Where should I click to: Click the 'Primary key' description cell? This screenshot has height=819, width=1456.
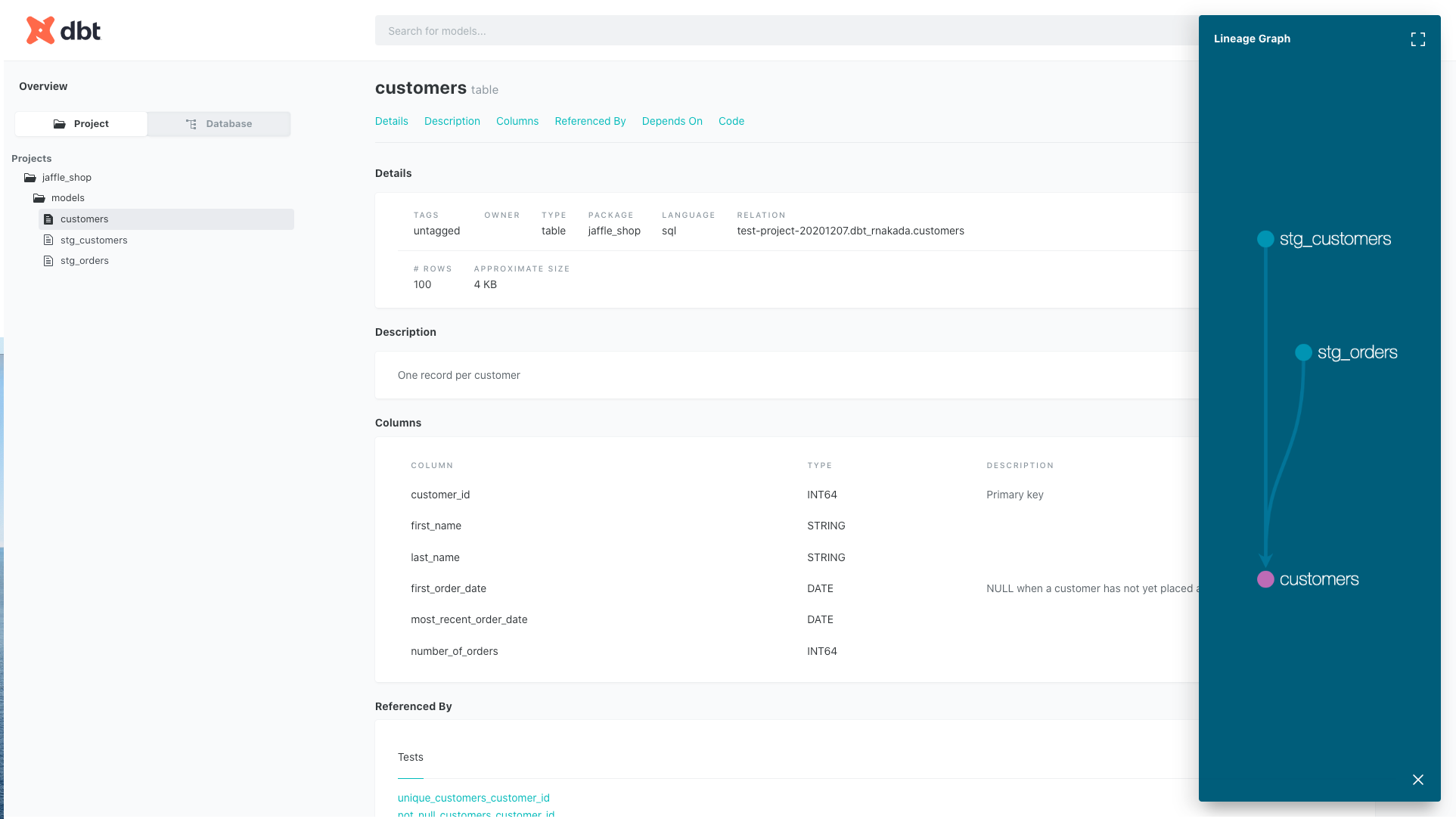pyautogui.click(x=1015, y=495)
